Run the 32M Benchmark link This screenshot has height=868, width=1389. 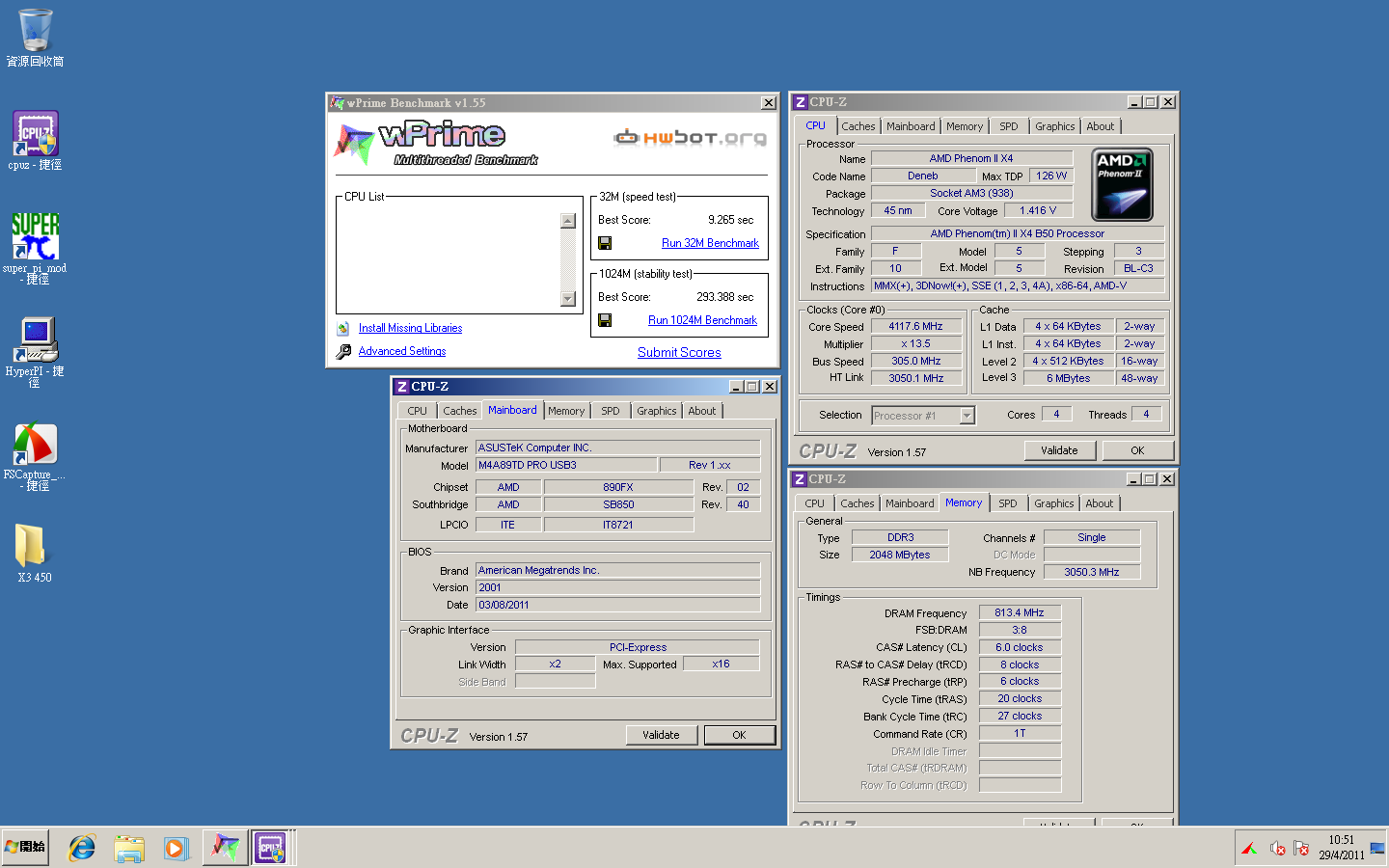(x=710, y=243)
